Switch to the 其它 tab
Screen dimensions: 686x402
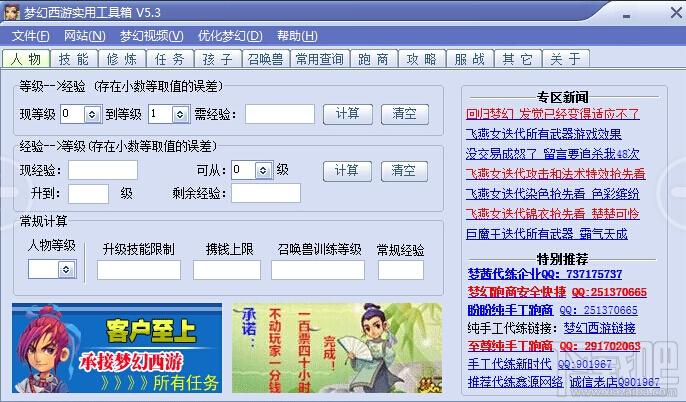(x=518, y=59)
